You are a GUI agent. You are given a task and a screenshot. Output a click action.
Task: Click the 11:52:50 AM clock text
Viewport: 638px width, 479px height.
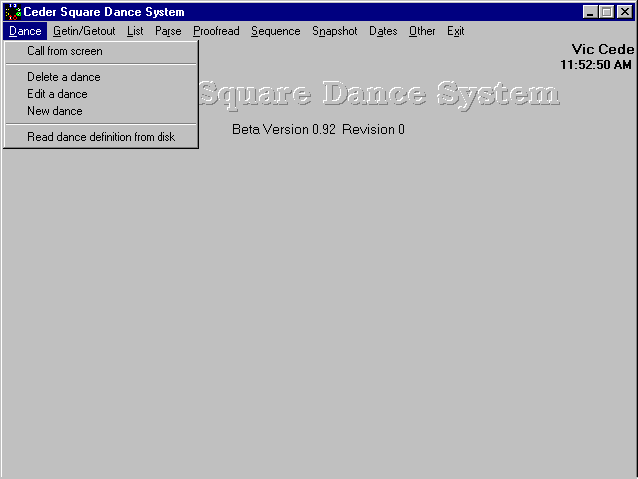click(x=596, y=65)
